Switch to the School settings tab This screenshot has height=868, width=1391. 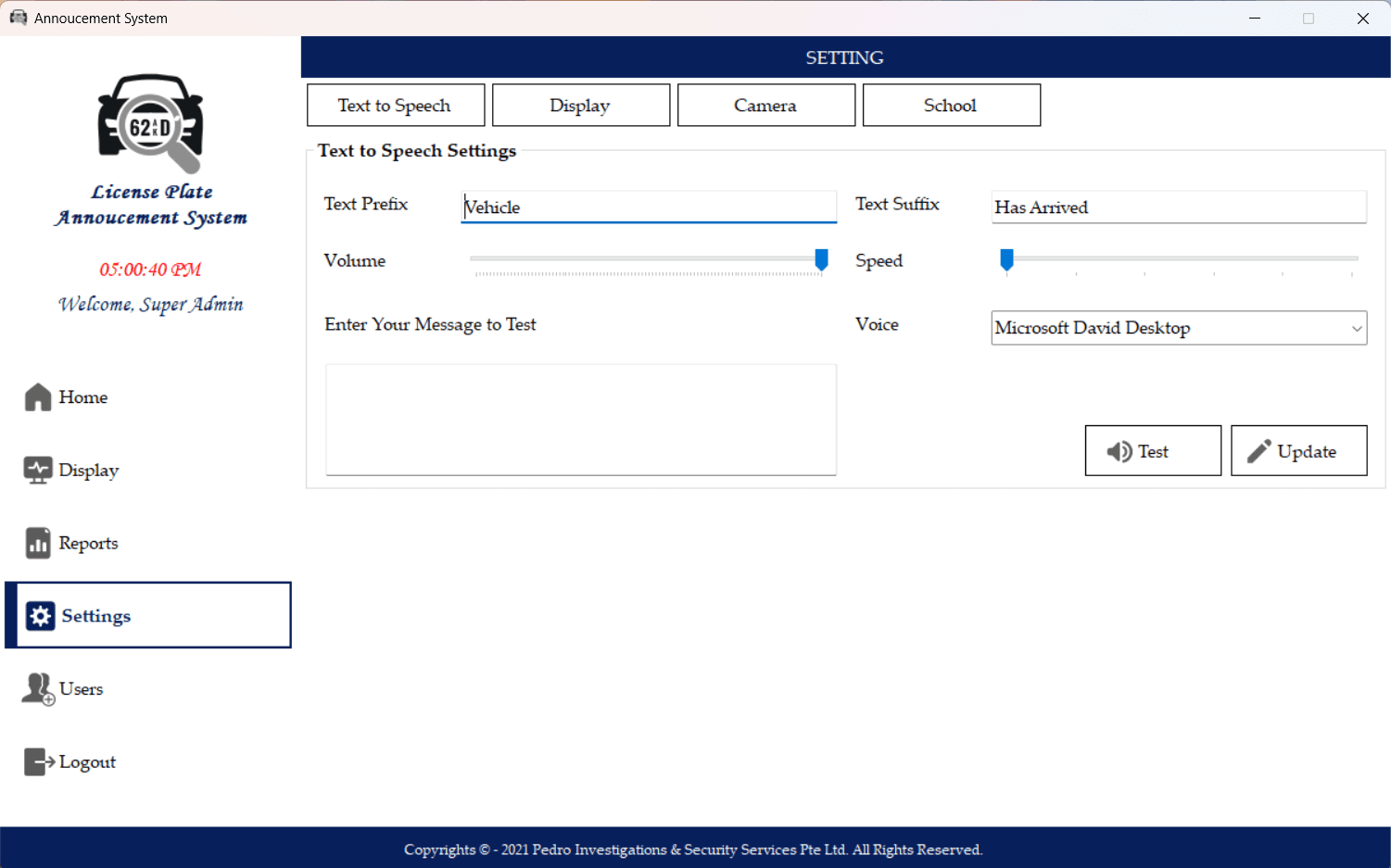click(951, 106)
